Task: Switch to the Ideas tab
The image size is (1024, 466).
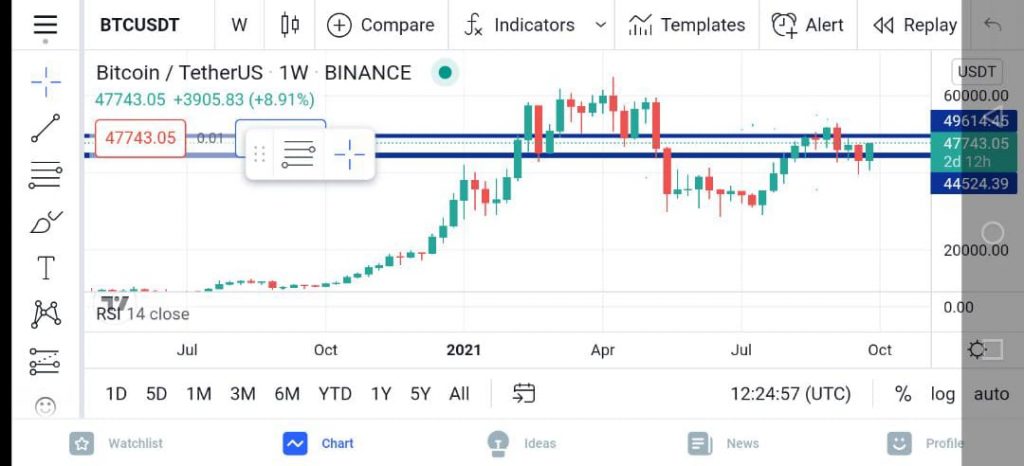Action: pos(522,443)
